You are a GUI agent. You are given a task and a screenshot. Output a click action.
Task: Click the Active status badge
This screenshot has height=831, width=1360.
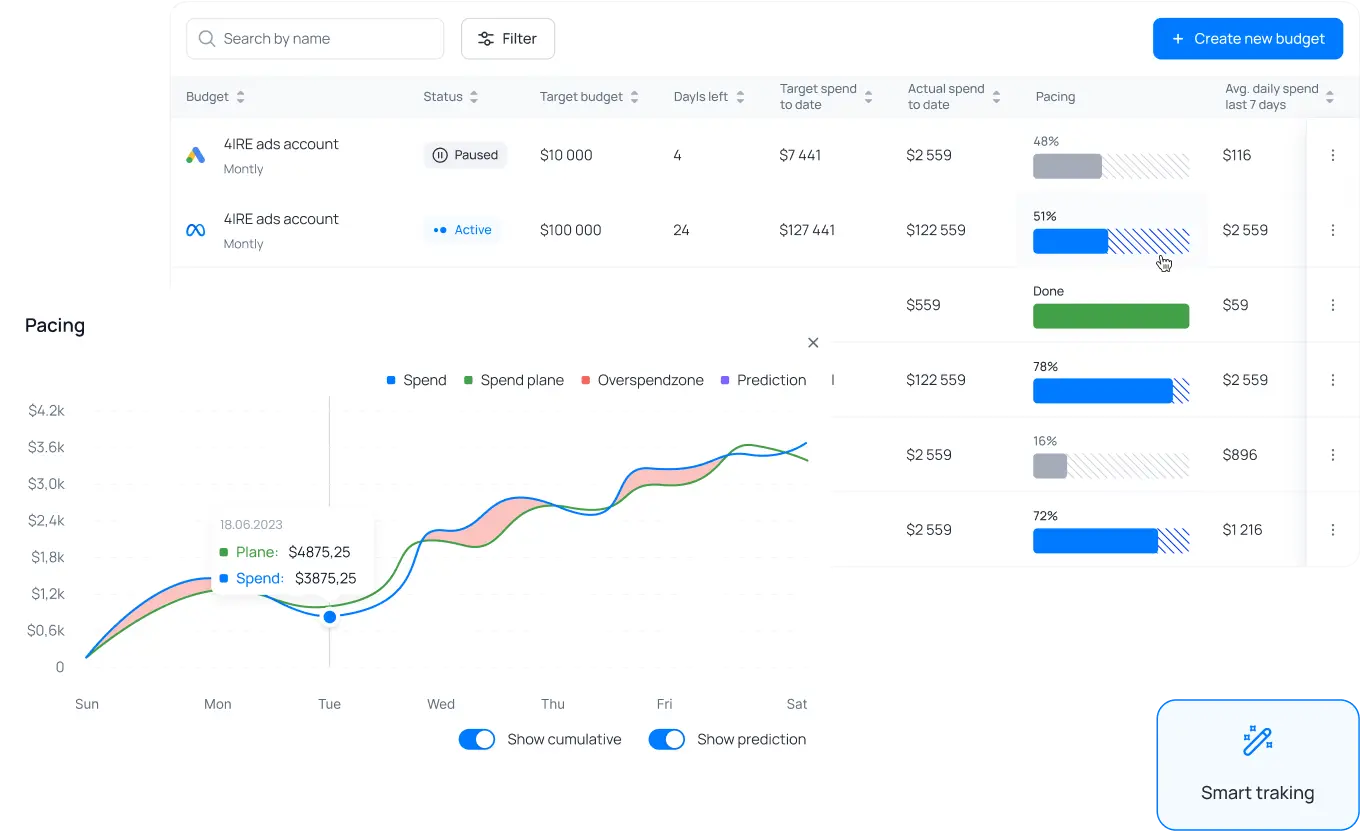[462, 230]
